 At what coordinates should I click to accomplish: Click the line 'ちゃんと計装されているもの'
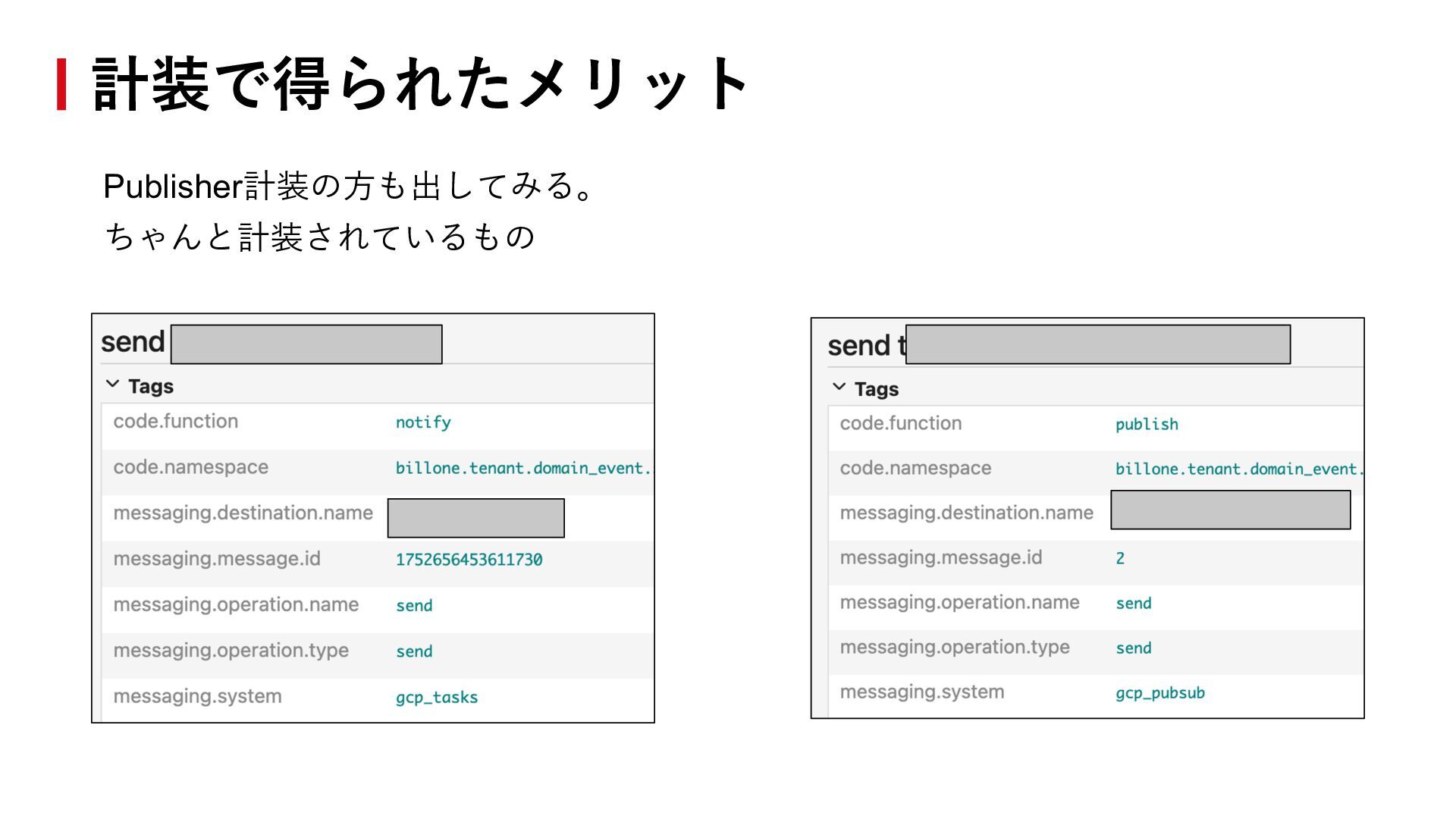320,237
